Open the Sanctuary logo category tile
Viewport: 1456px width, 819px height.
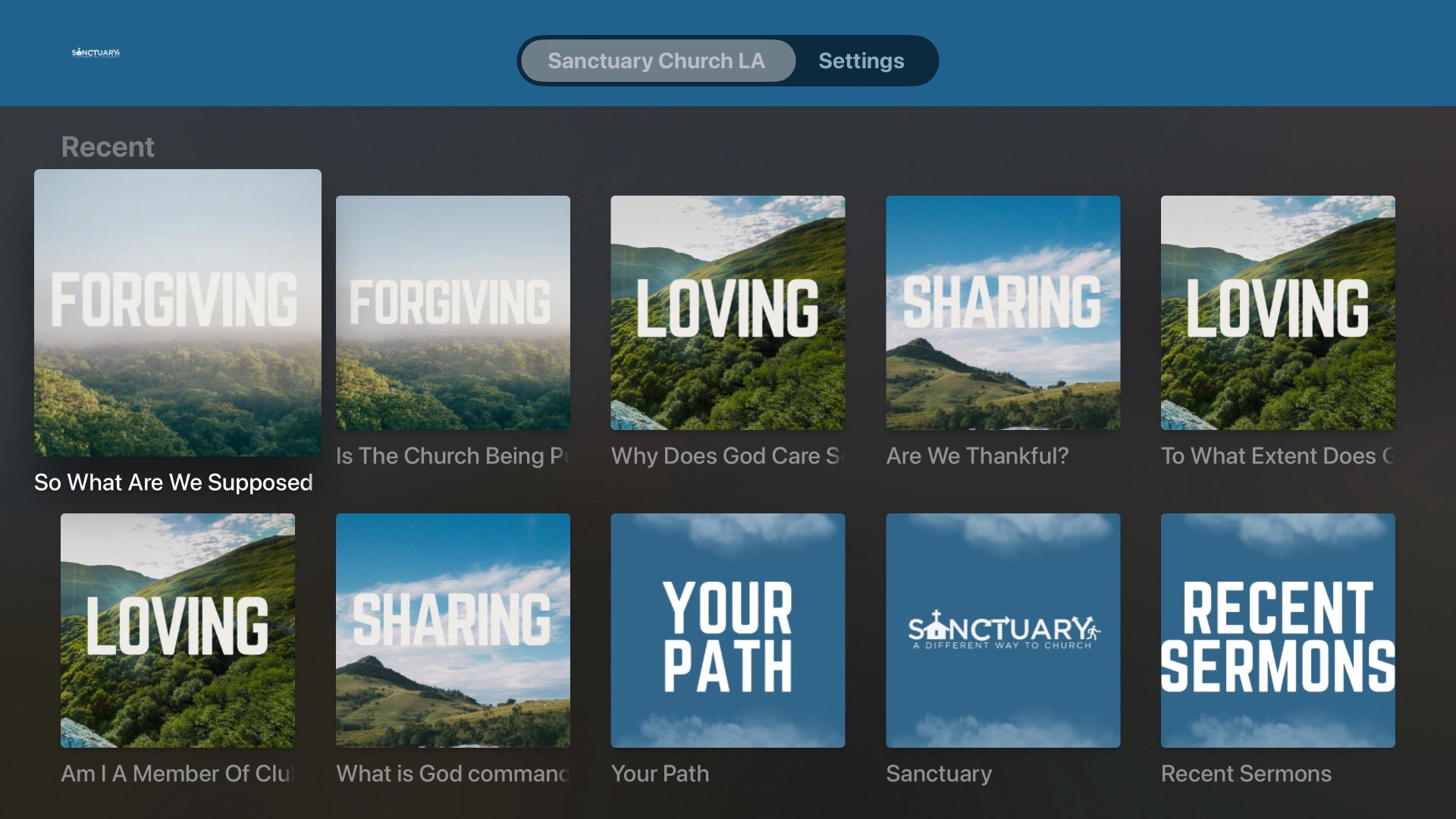1003,630
